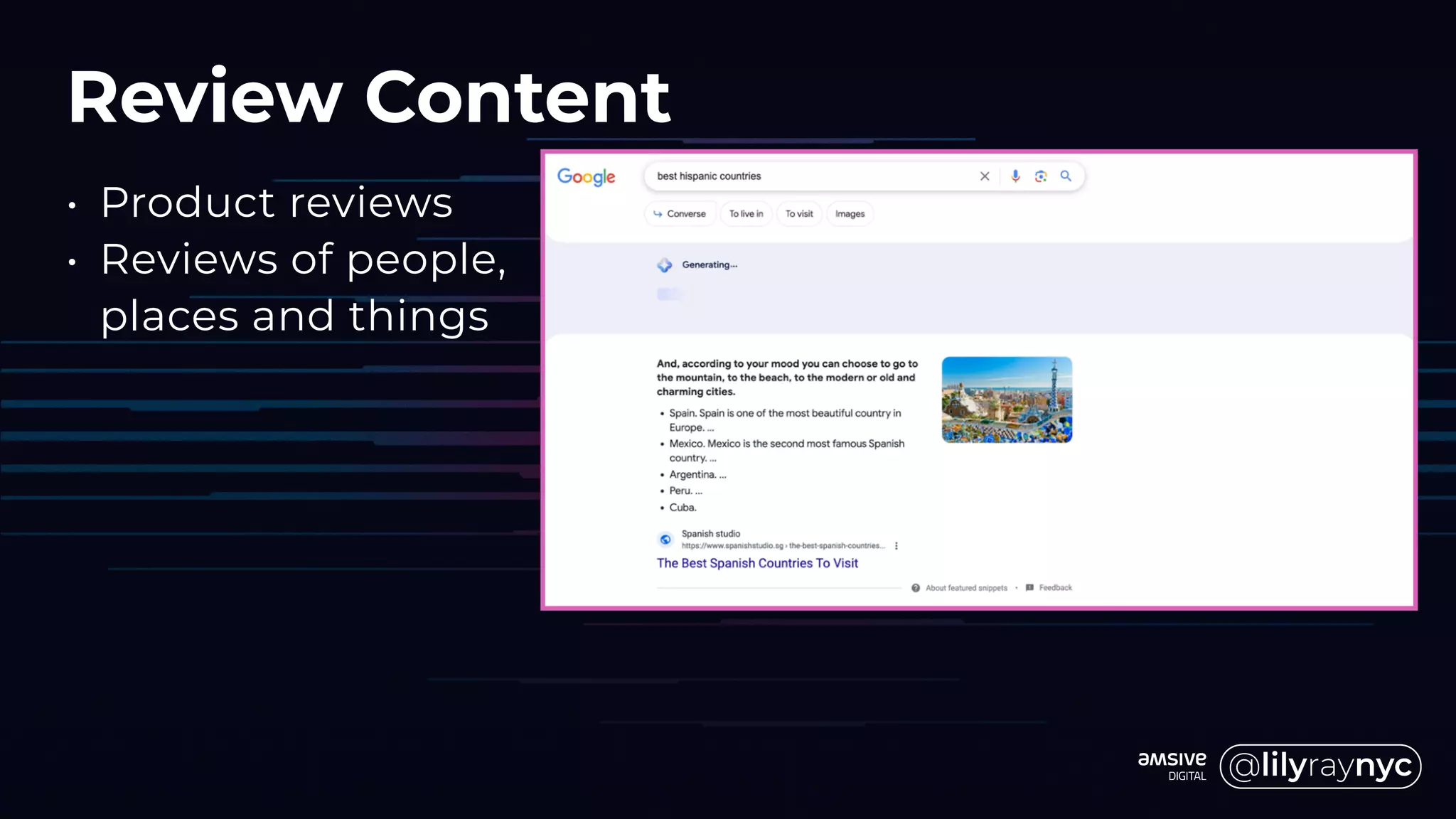This screenshot has width=1456, height=819.
Task: Click the Feedback link
Action: tap(1055, 588)
